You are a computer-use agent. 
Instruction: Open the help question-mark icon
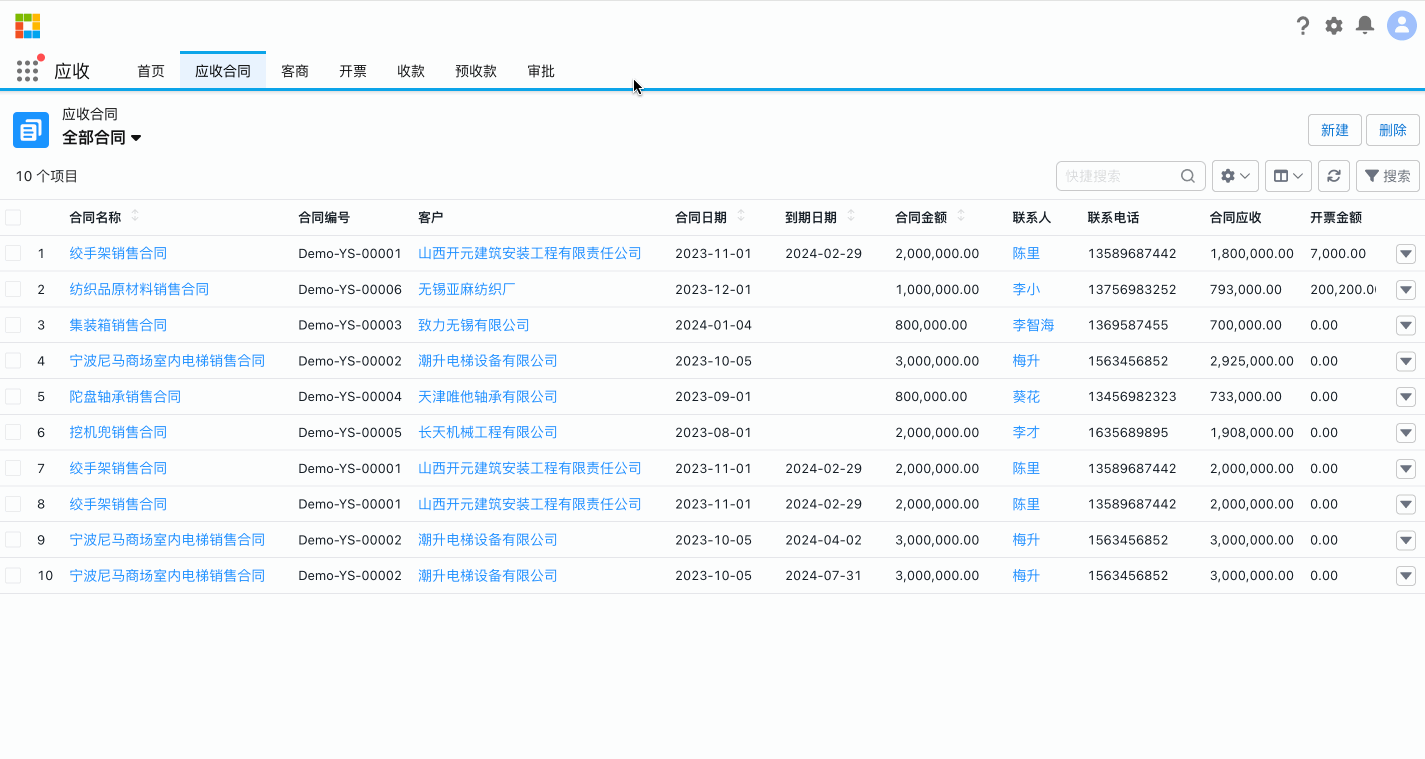(x=1303, y=26)
